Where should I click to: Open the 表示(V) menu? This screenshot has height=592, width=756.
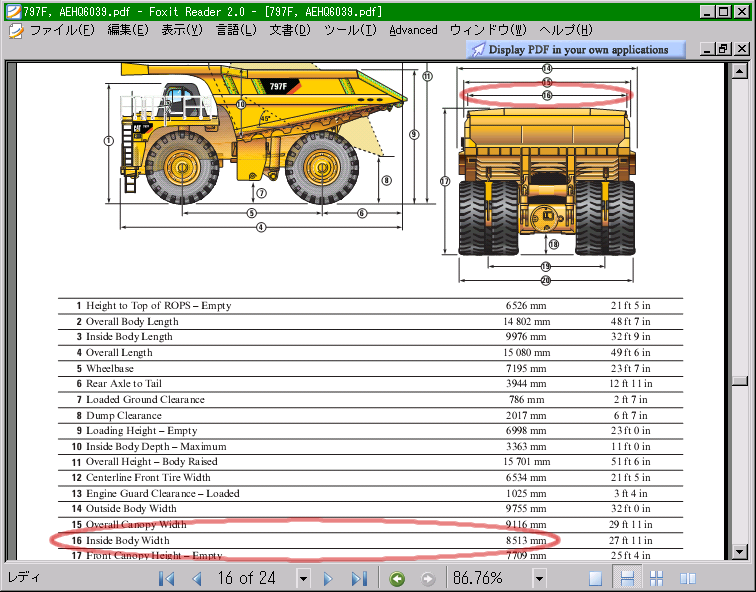[x=182, y=30]
